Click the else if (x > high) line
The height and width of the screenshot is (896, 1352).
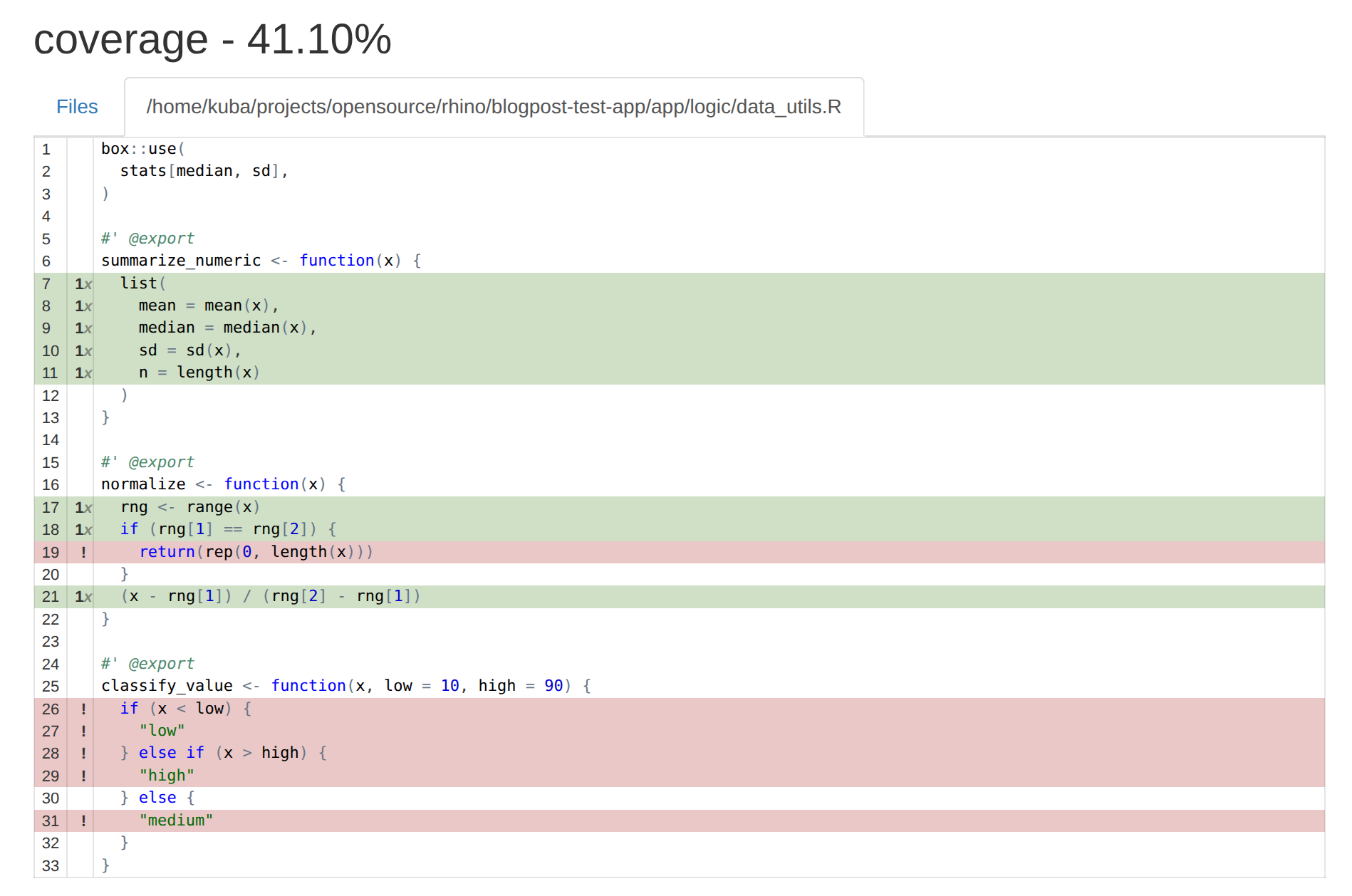[x=224, y=753]
